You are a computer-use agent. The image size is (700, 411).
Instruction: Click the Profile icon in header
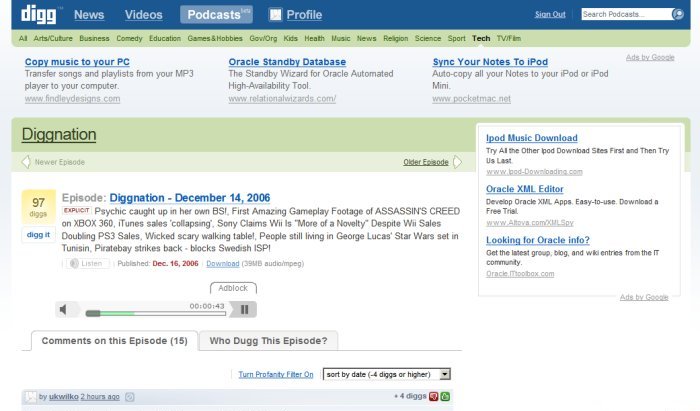pyautogui.click(x=275, y=15)
